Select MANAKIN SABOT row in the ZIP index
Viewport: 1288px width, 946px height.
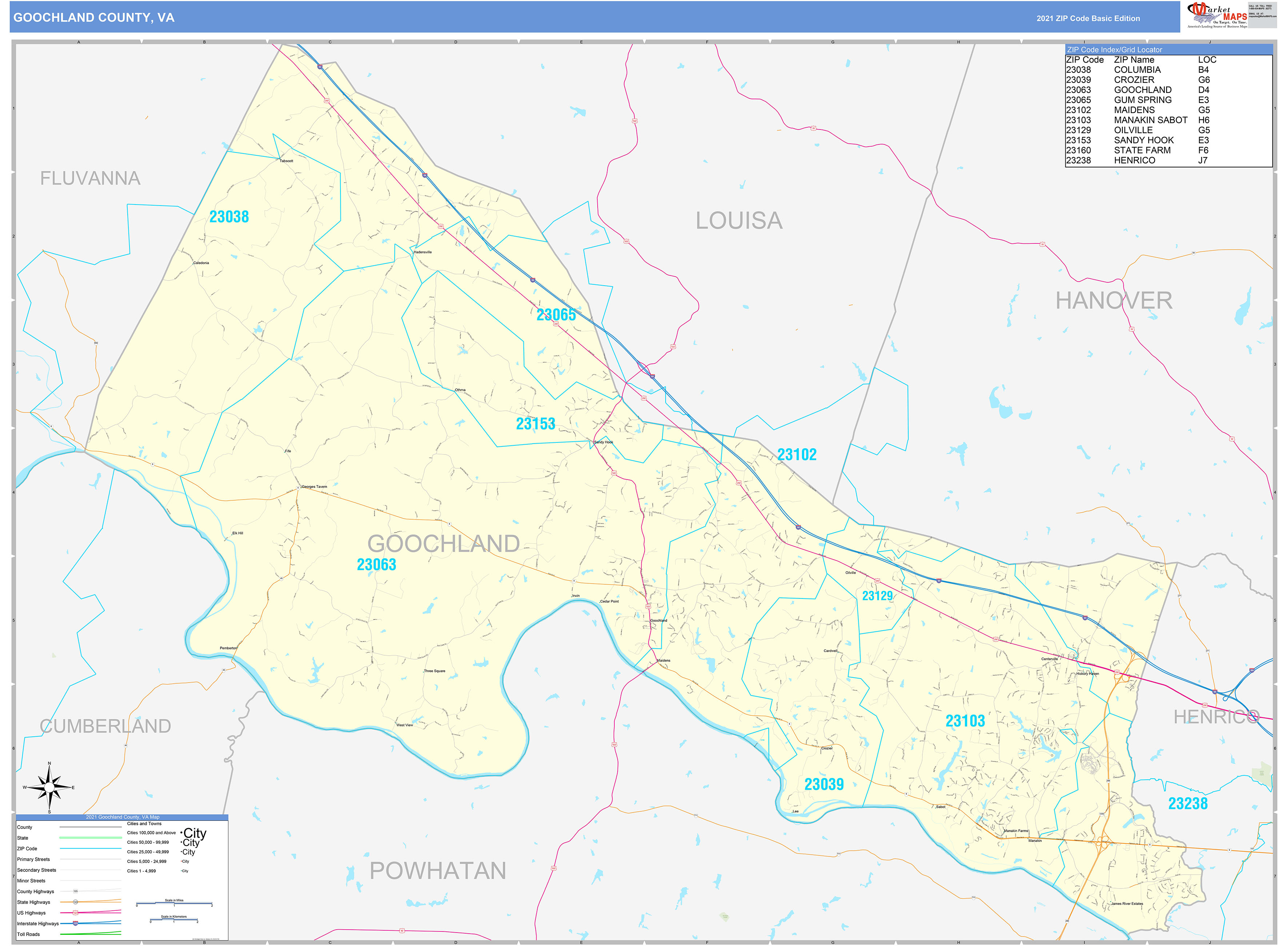click(x=1151, y=120)
